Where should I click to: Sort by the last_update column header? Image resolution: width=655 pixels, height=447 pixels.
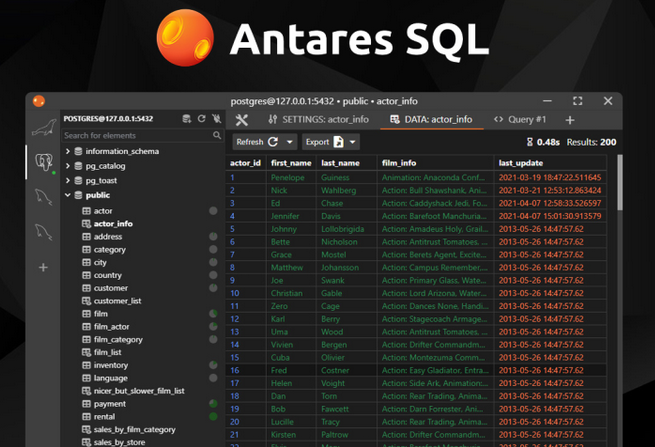click(x=520, y=162)
